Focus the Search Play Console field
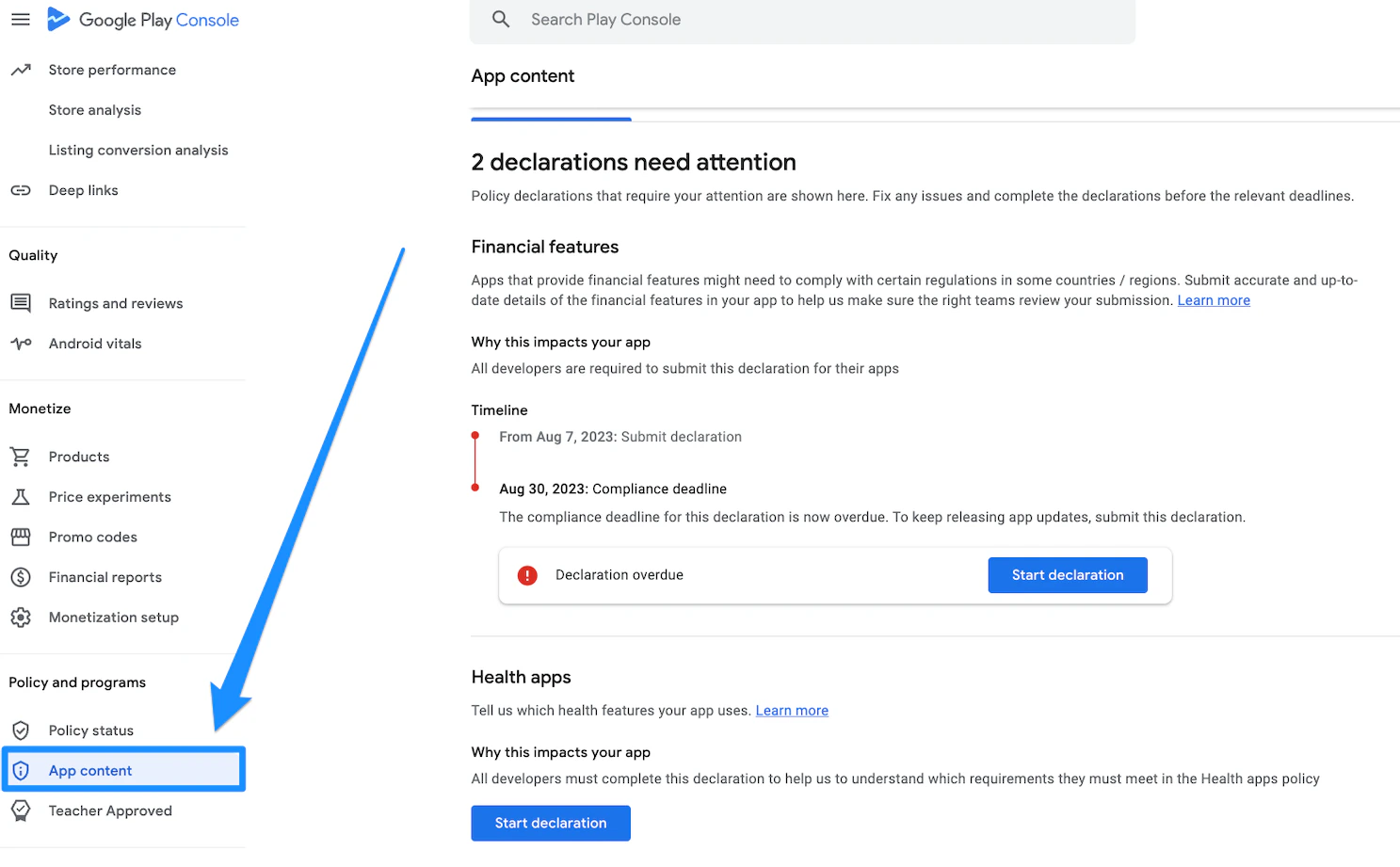Screen dimensions: 1400x867 [x=802, y=20]
